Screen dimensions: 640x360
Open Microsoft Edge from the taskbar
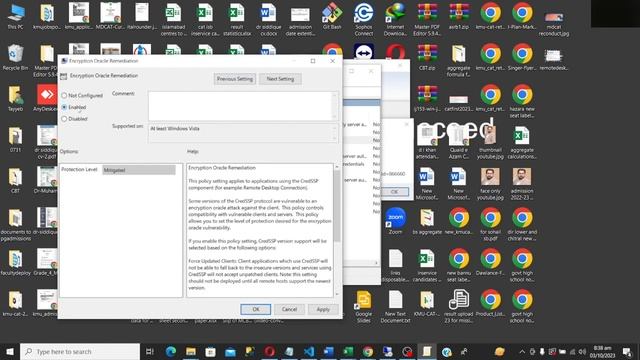[171, 351]
